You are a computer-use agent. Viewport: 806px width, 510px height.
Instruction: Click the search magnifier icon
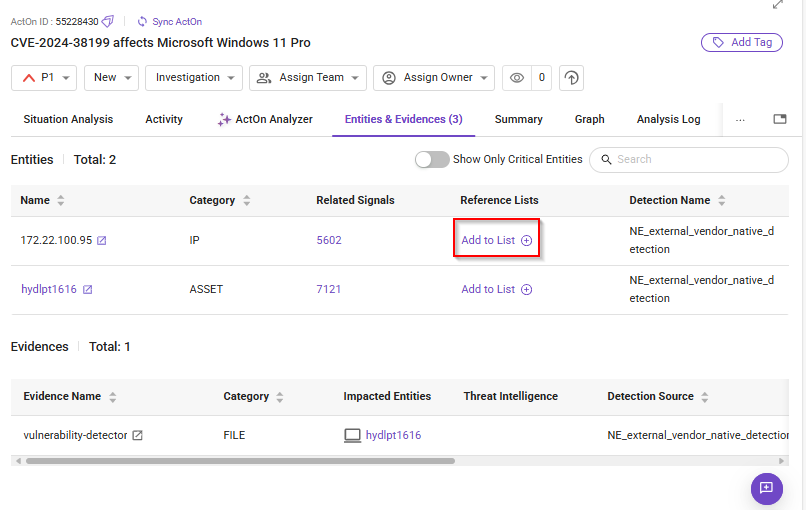[606, 159]
